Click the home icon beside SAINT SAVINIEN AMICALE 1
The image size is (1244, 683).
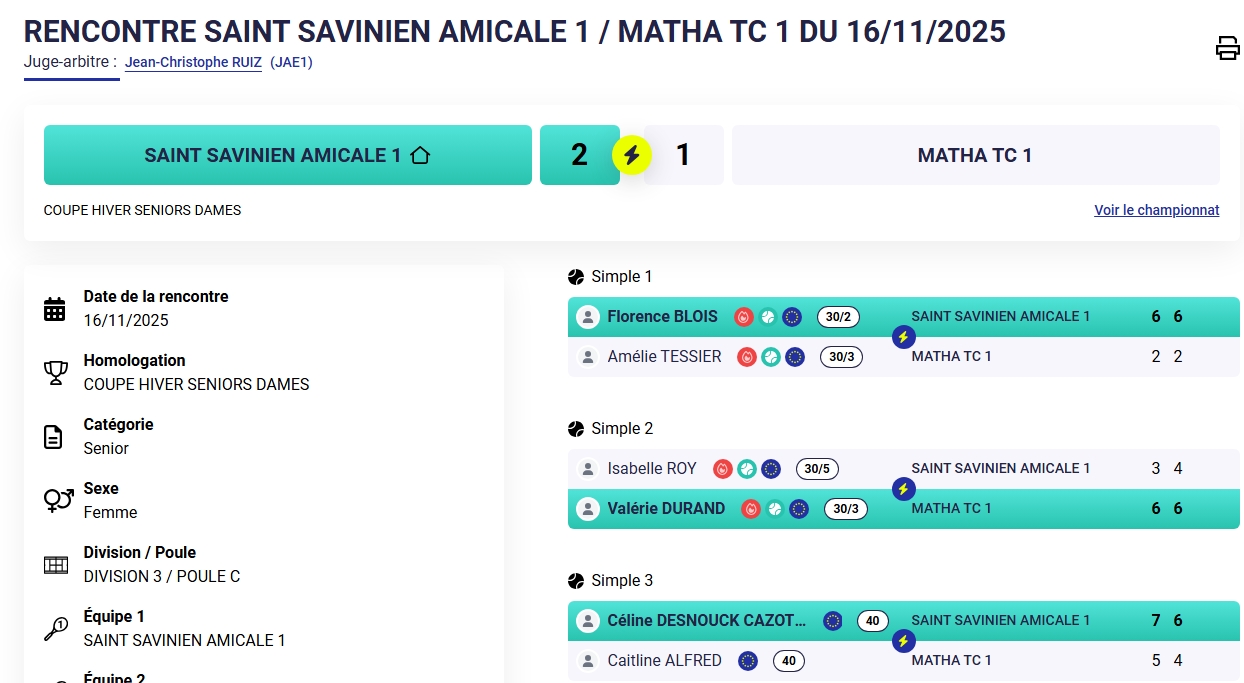(x=420, y=155)
